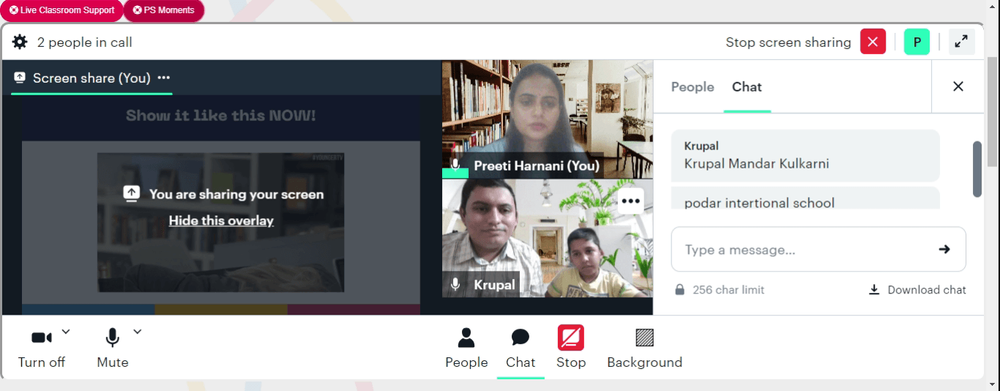
Task: Click the screen share icon in the tab header
Action: tap(20, 78)
